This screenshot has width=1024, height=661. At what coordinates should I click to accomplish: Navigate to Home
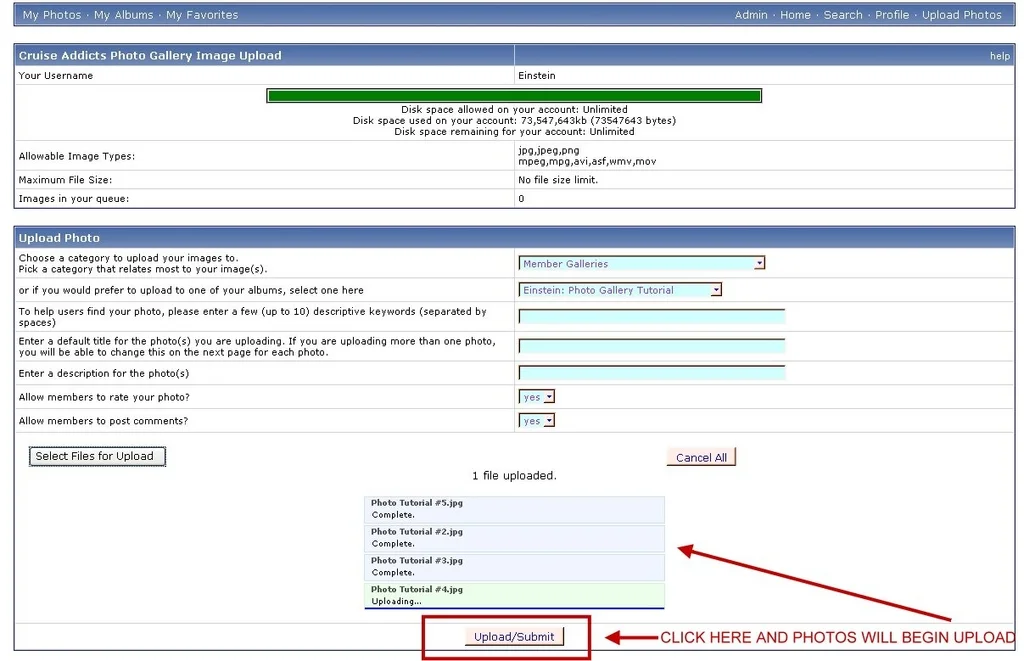[x=795, y=15]
